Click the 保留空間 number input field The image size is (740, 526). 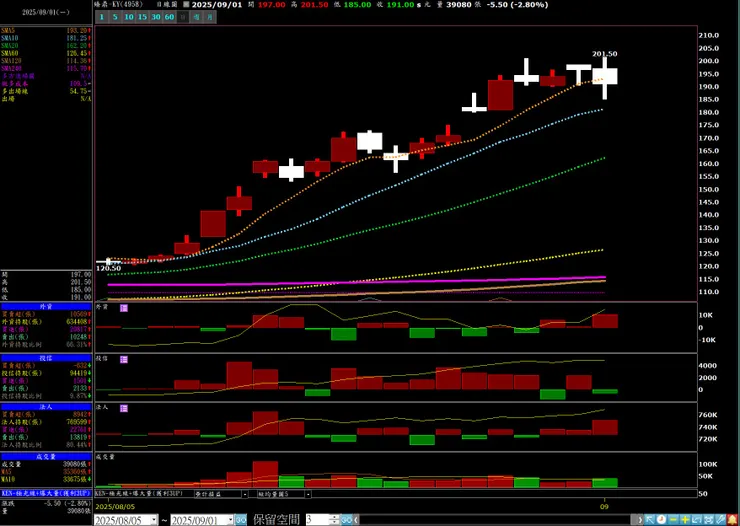(x=320, y=520)
